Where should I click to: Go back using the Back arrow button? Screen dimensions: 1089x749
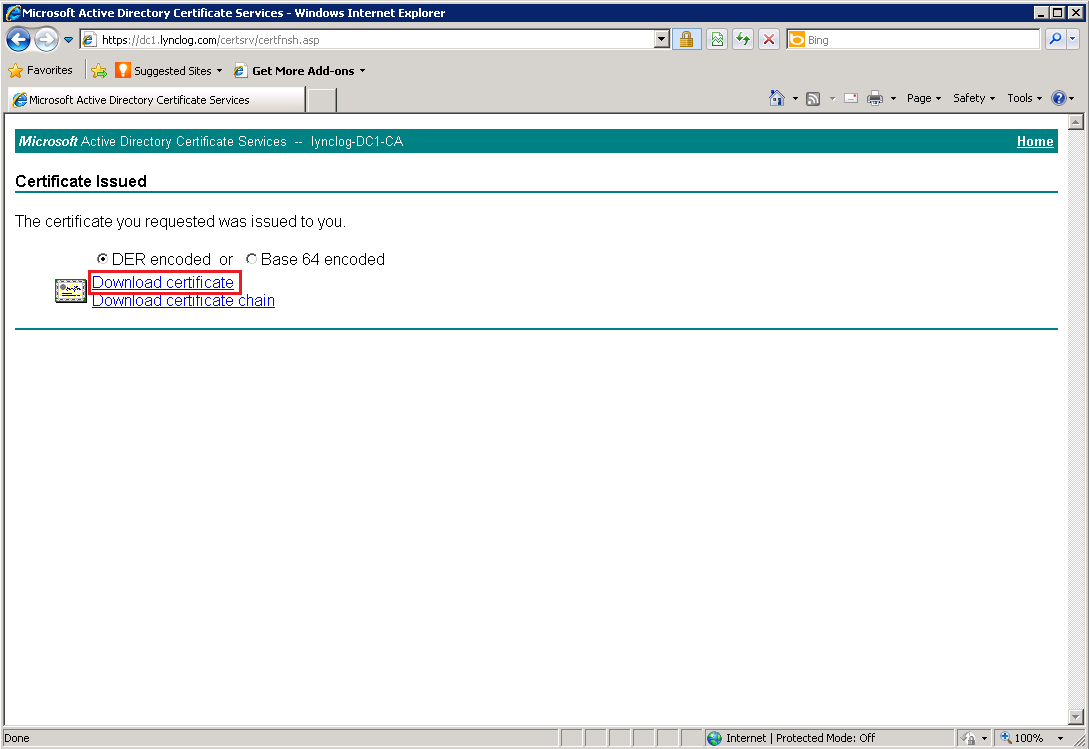click(x=19, y=40)
